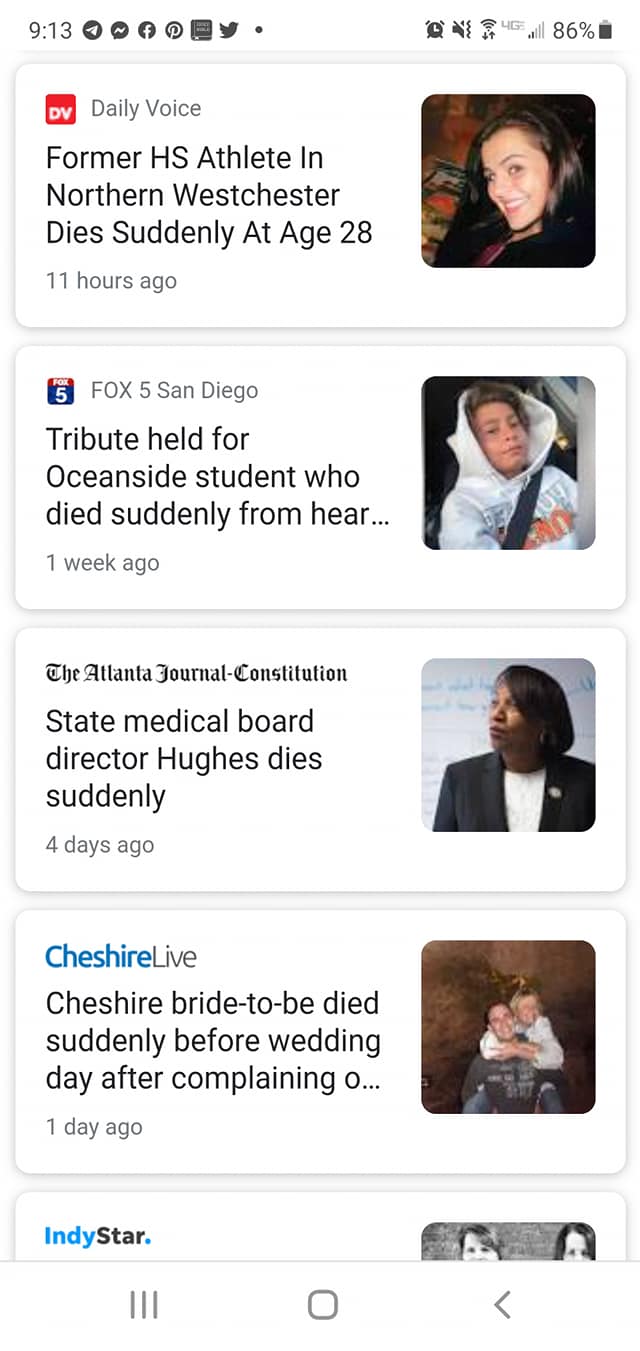Tap the Daily Voice DV logo
This screenshot has width=640, height=1351.
pos(60,109)
